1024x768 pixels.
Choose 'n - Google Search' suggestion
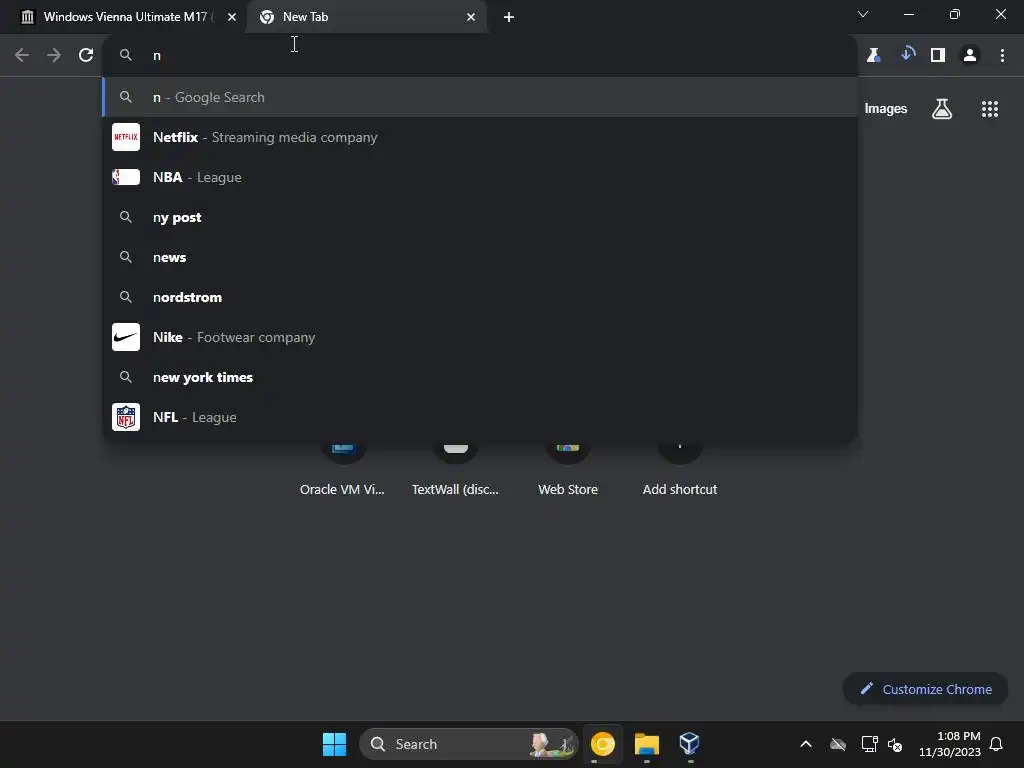click(480, 97)
